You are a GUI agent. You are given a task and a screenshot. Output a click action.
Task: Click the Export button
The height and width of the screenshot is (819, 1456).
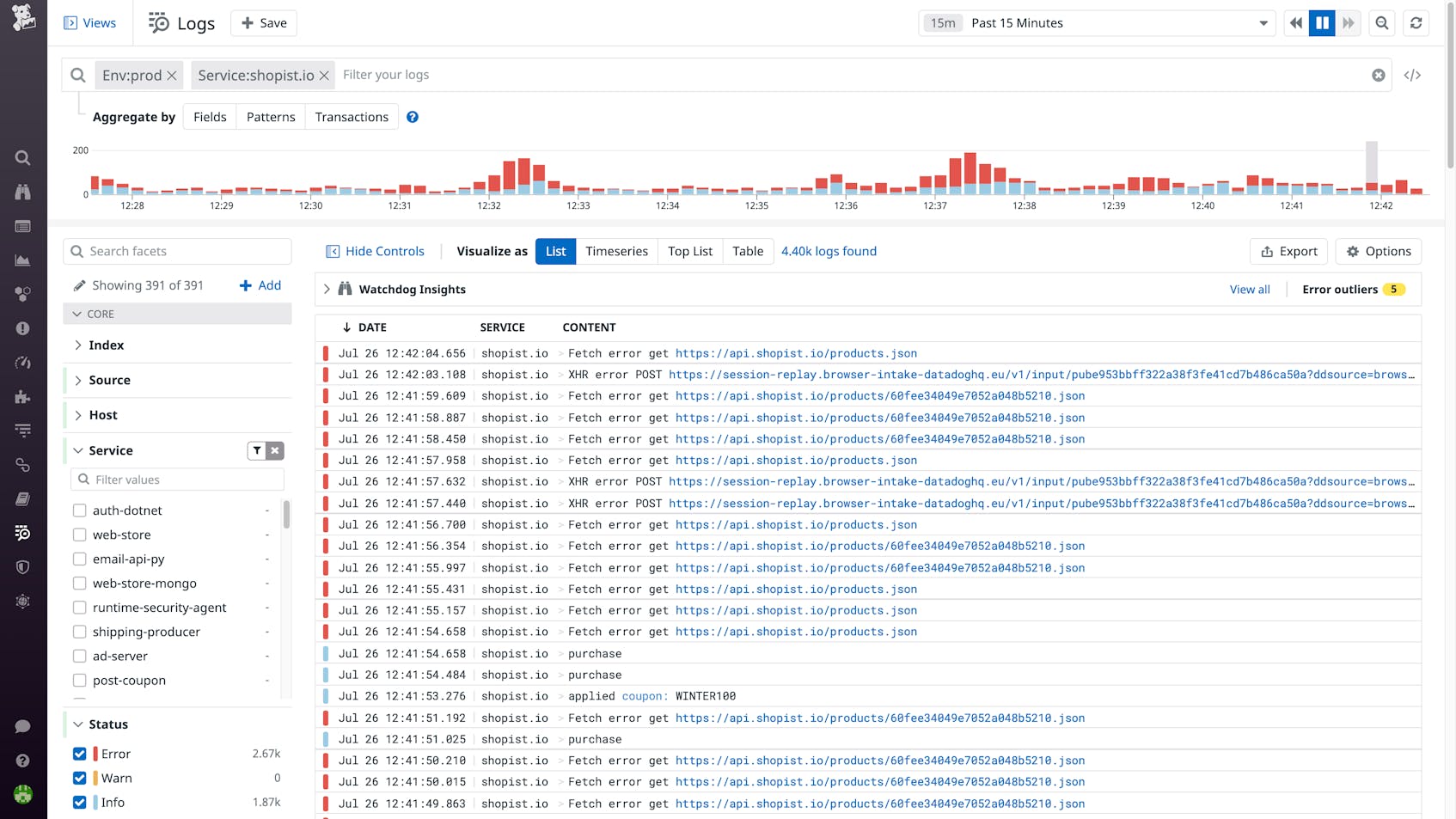click(x=1288, y=251)
